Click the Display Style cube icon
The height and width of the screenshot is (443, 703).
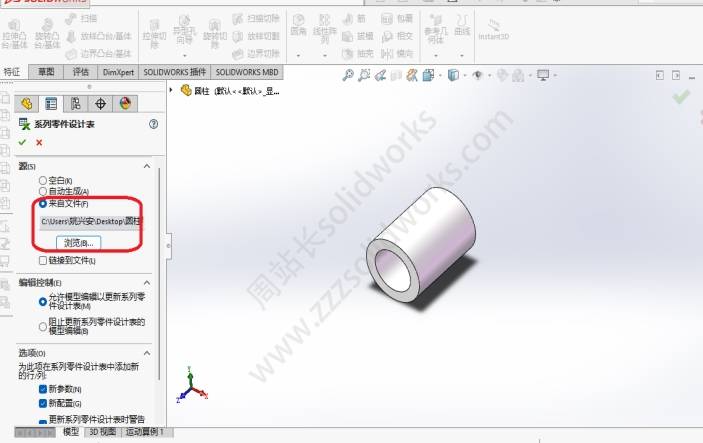click(x=453, y=75)
